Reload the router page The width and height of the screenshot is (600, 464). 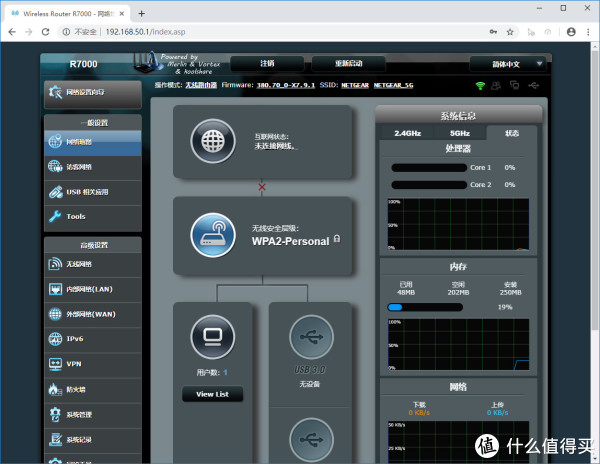(45, 32)
